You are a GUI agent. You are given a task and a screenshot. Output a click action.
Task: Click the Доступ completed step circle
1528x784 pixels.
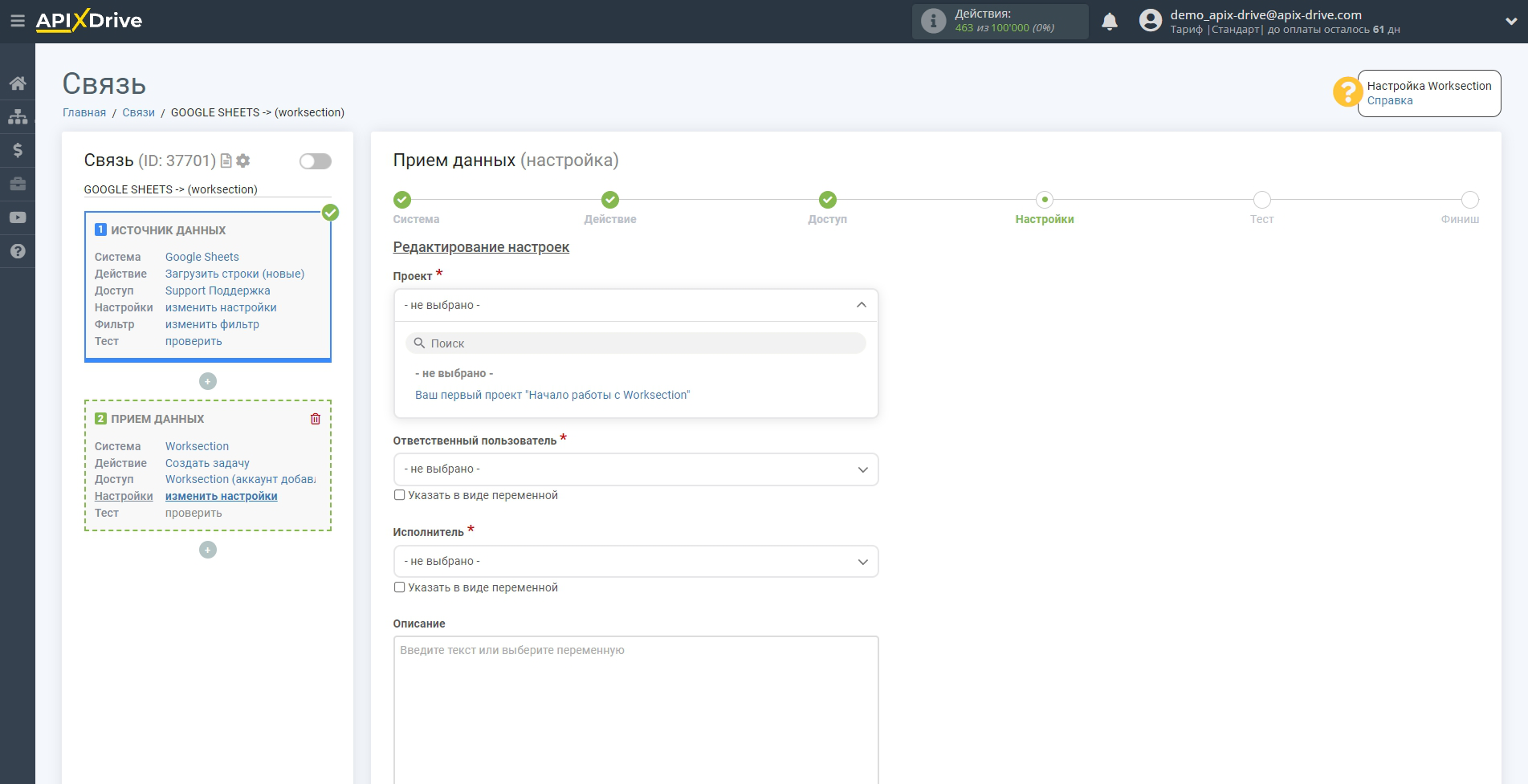pyautogui.click(x=828, y=200)
